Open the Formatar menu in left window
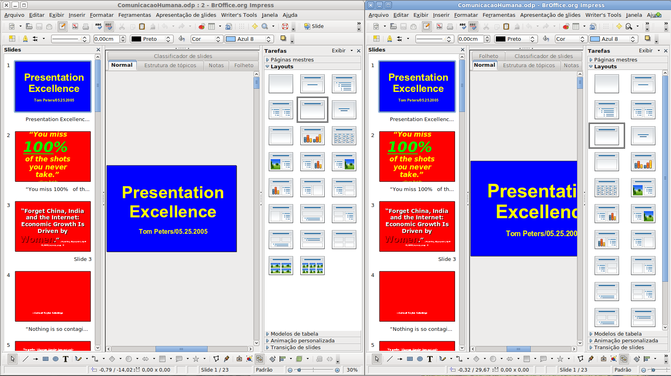Viewport: 671px width, 376px height. point(101,15)
